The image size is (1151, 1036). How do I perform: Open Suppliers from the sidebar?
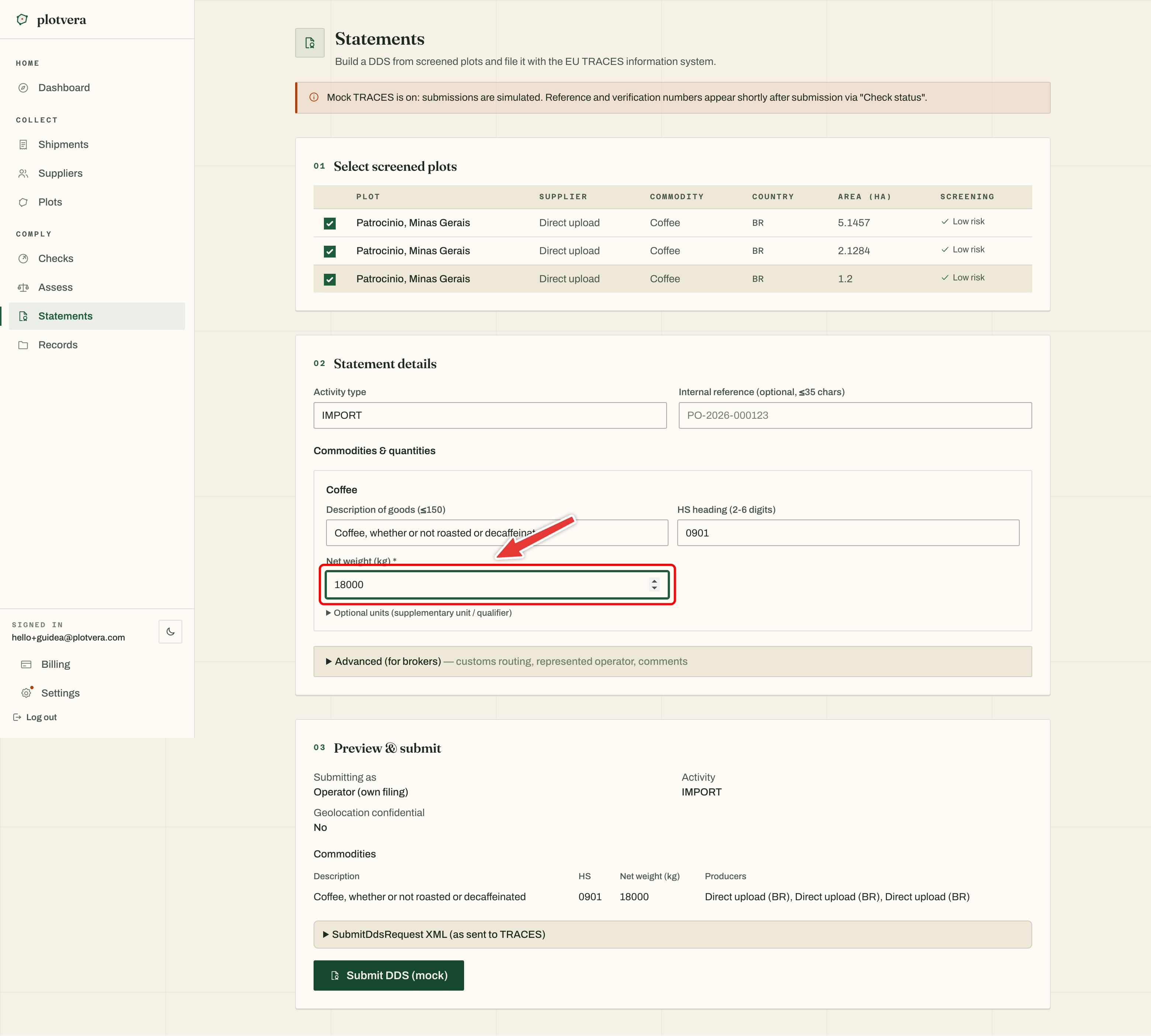click(97, 173)
